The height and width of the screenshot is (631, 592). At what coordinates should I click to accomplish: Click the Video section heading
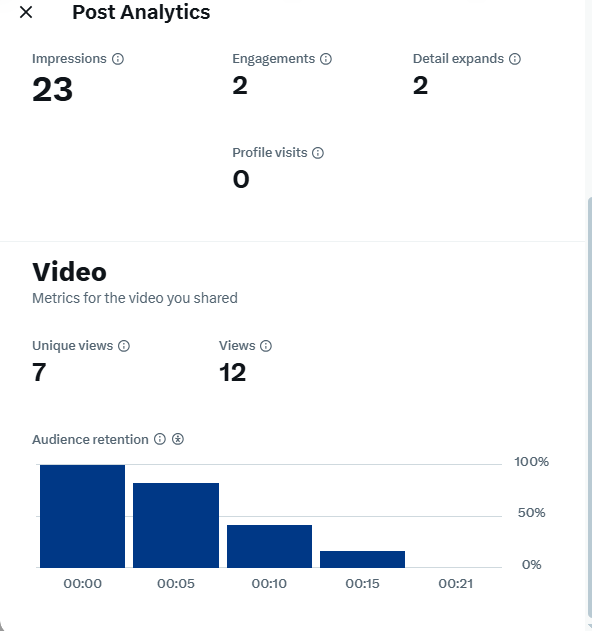pyautogui.click(x=69, y=272)
